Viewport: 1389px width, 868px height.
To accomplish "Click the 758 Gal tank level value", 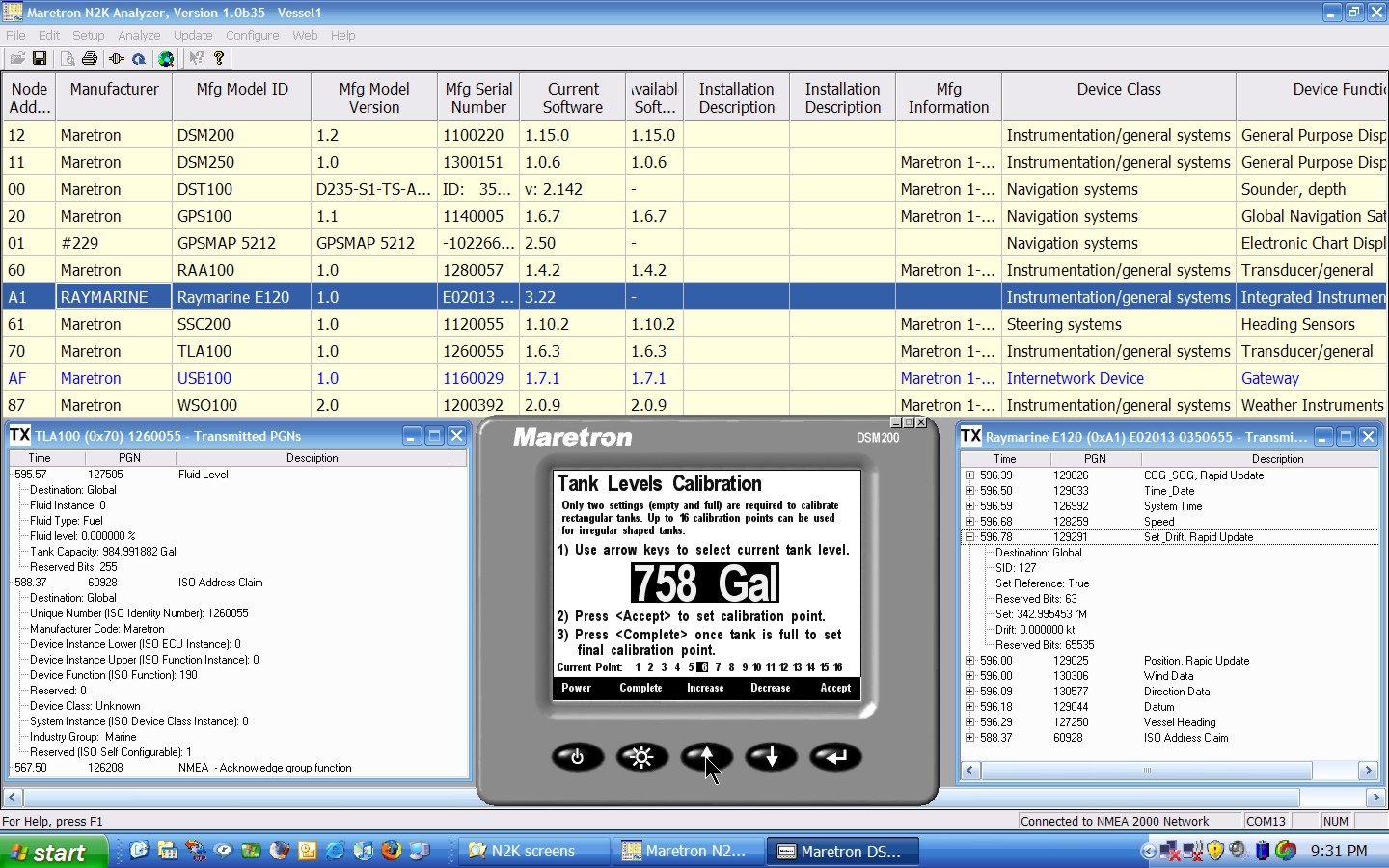I will (x=705, y=583).
